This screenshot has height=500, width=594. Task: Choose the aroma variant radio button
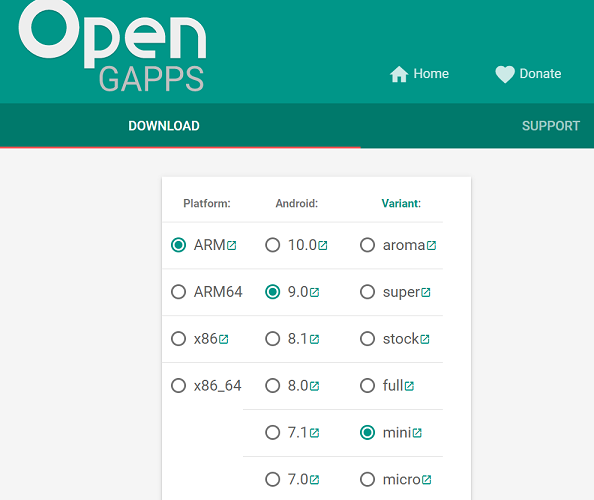[367, 245]
